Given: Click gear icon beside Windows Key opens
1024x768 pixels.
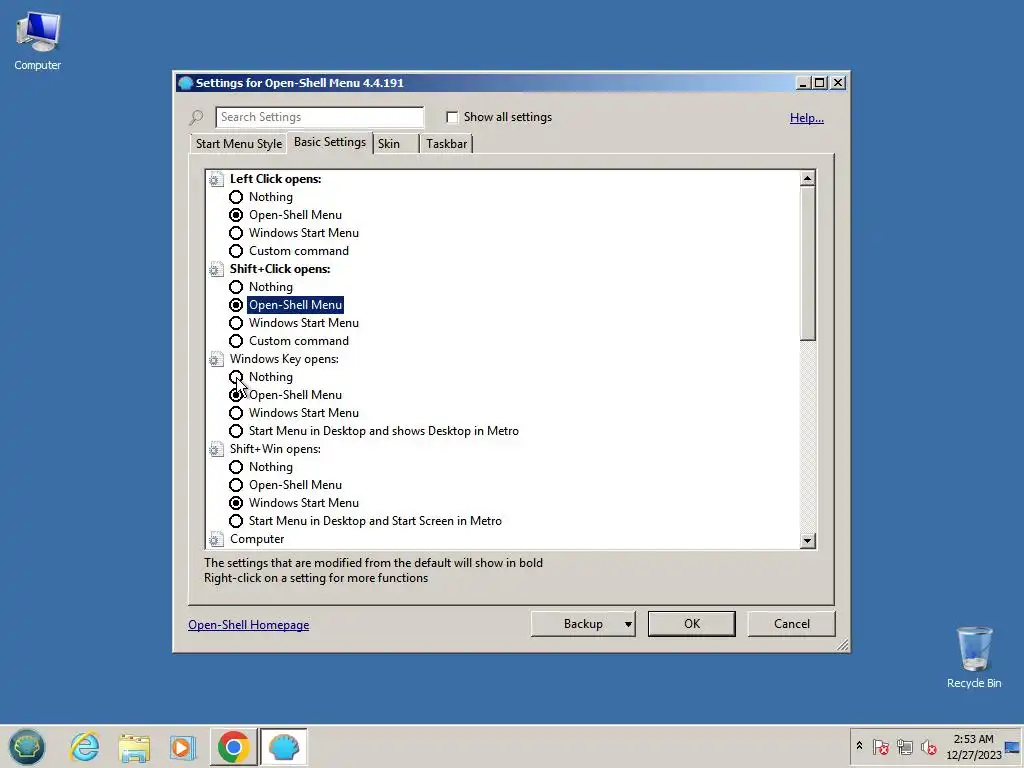Looking at the screenshot, I should click(x=216, y=359).
